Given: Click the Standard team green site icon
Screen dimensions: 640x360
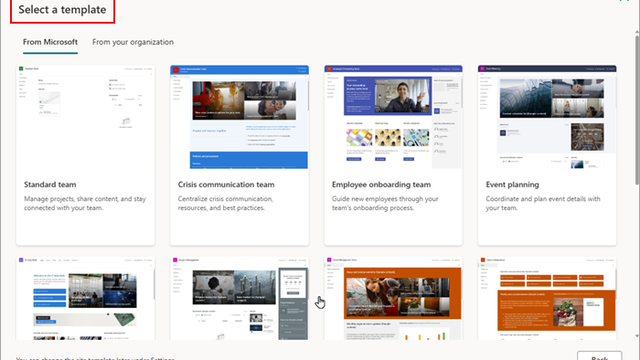Looking at the screenshot, I should pyautogui.click(x=21, y=69).
